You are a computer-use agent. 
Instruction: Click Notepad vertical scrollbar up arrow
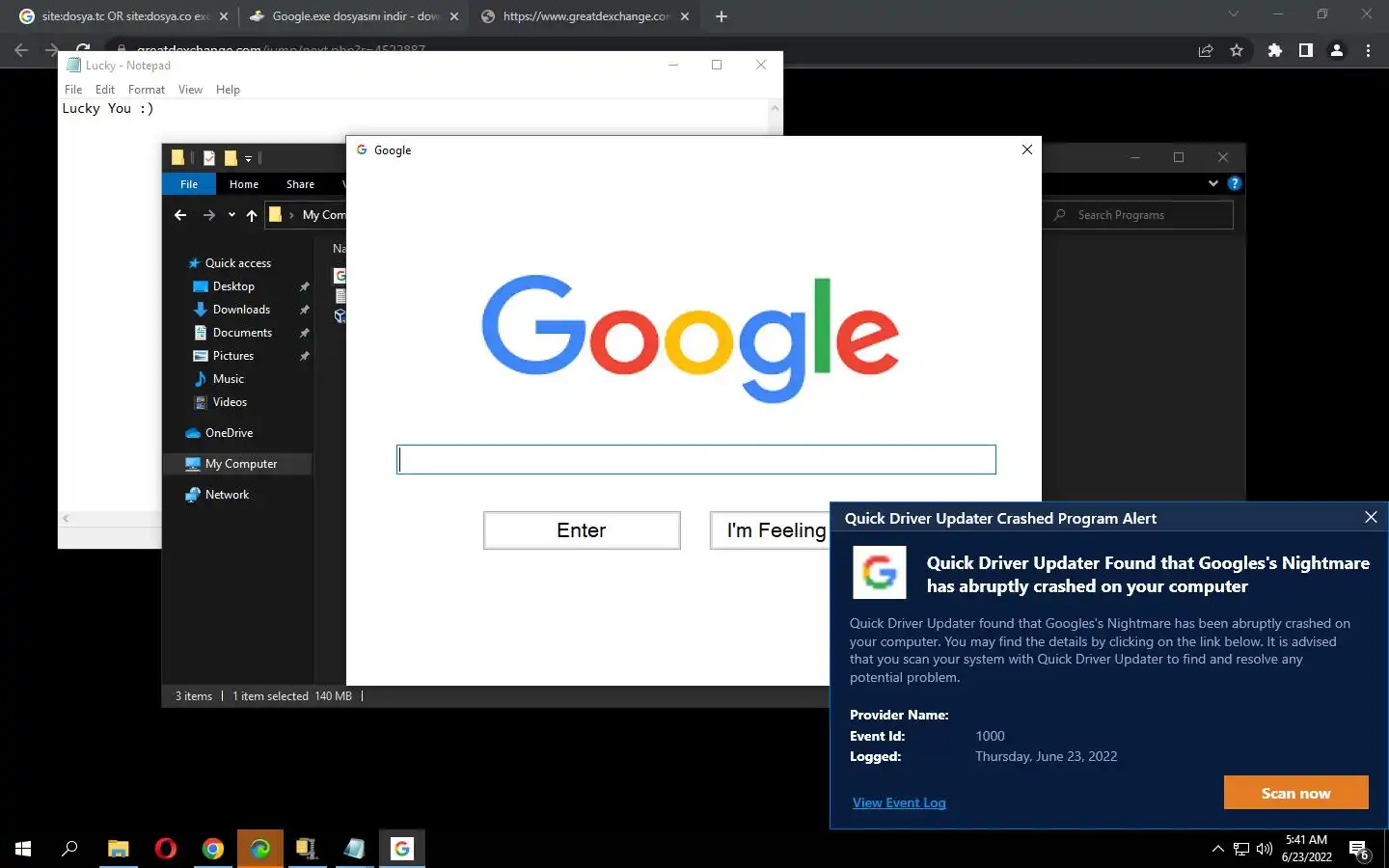tap(775, 108)
